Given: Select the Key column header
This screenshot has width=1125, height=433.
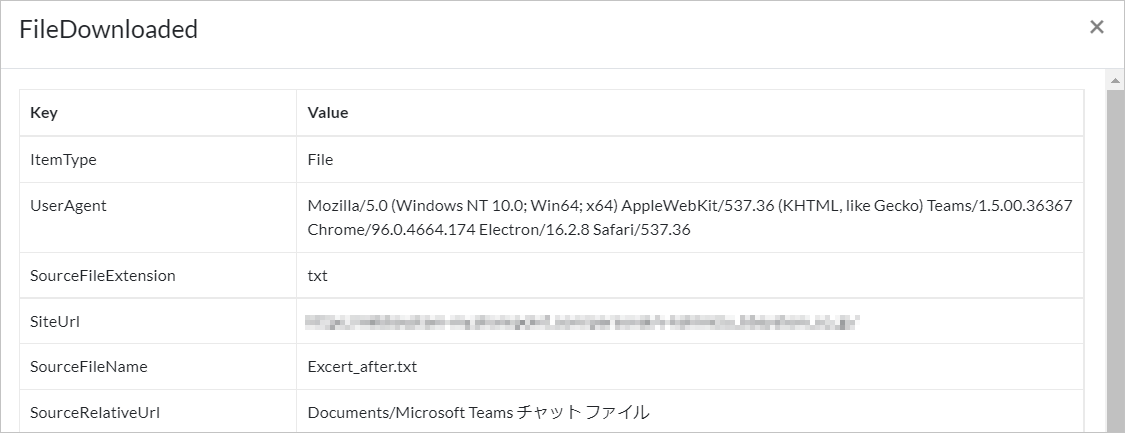Looking at the screenshot, I should [158, 113].
